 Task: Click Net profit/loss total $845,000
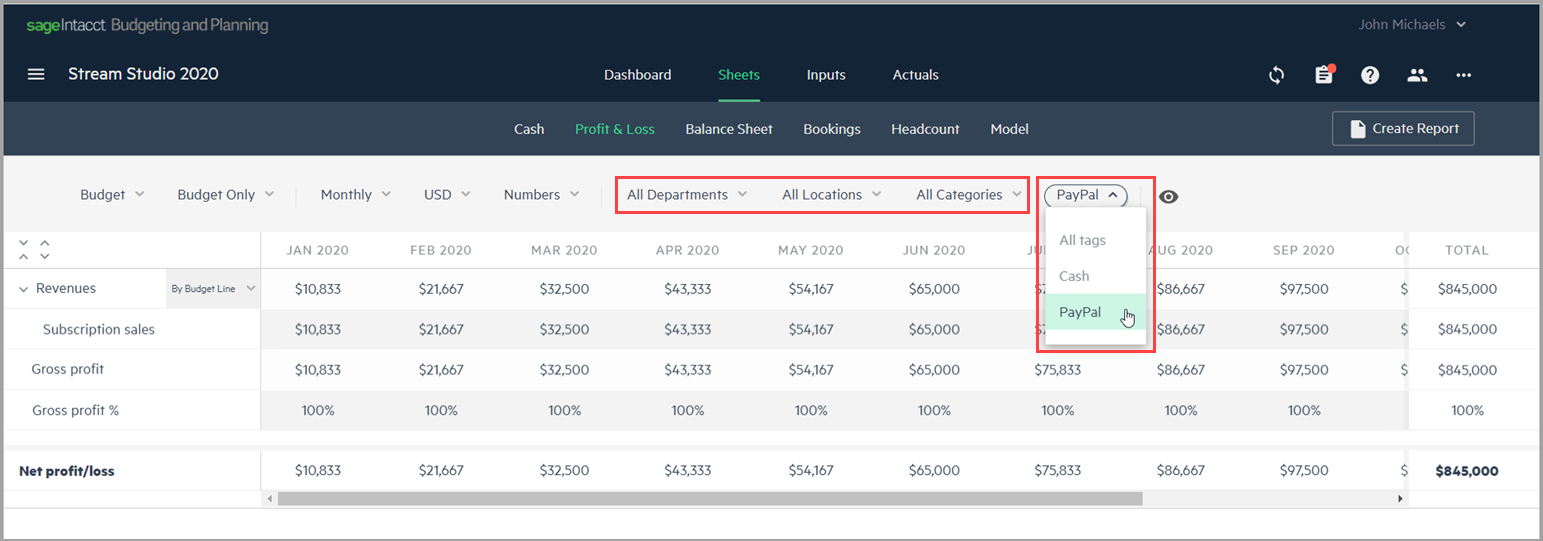click(x=1467, y=471)
